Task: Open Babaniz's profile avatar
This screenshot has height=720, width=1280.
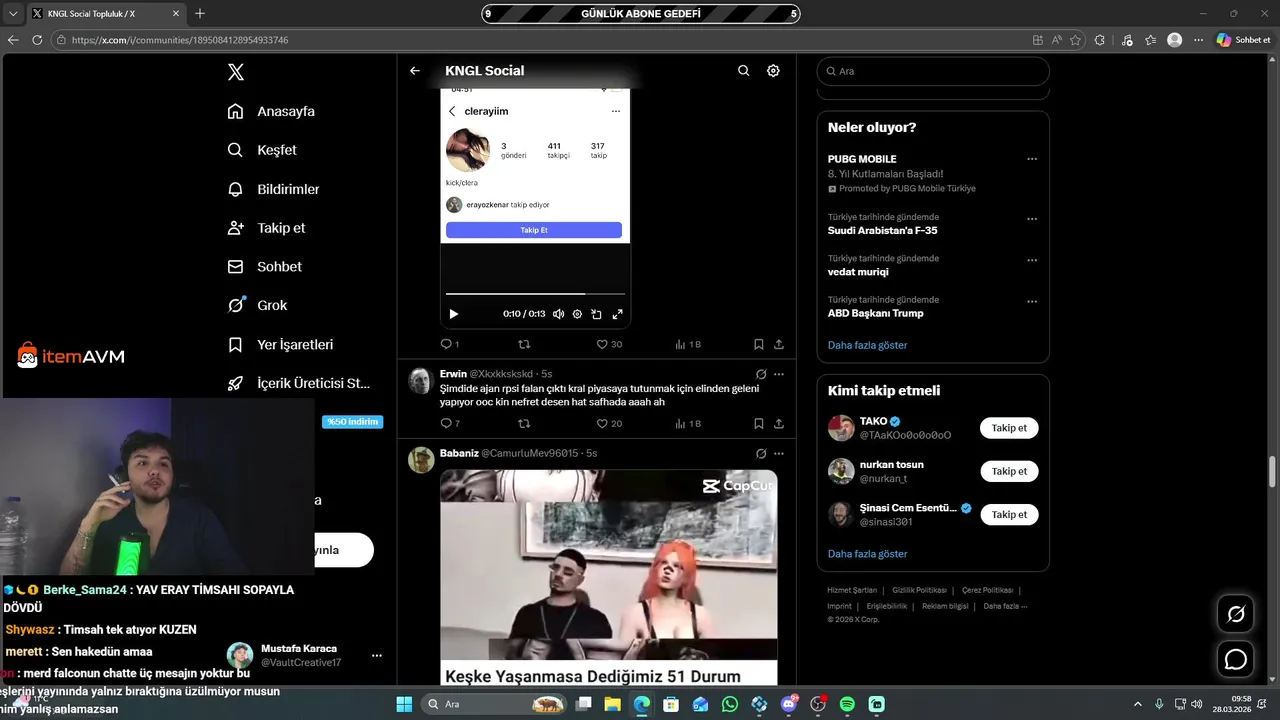Action: tap(421, 459)
